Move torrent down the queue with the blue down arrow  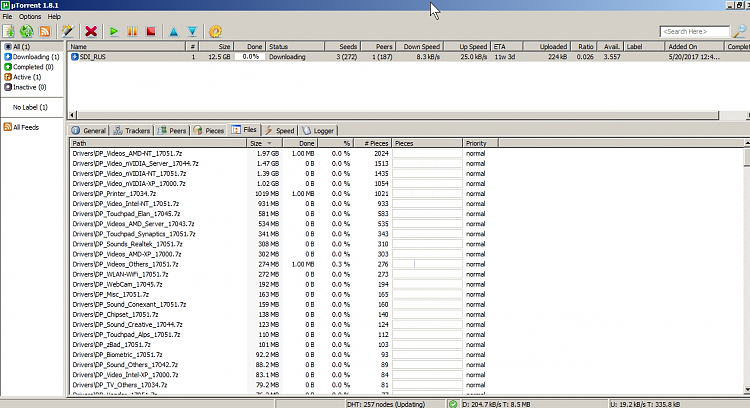click(x=192, y=32)
